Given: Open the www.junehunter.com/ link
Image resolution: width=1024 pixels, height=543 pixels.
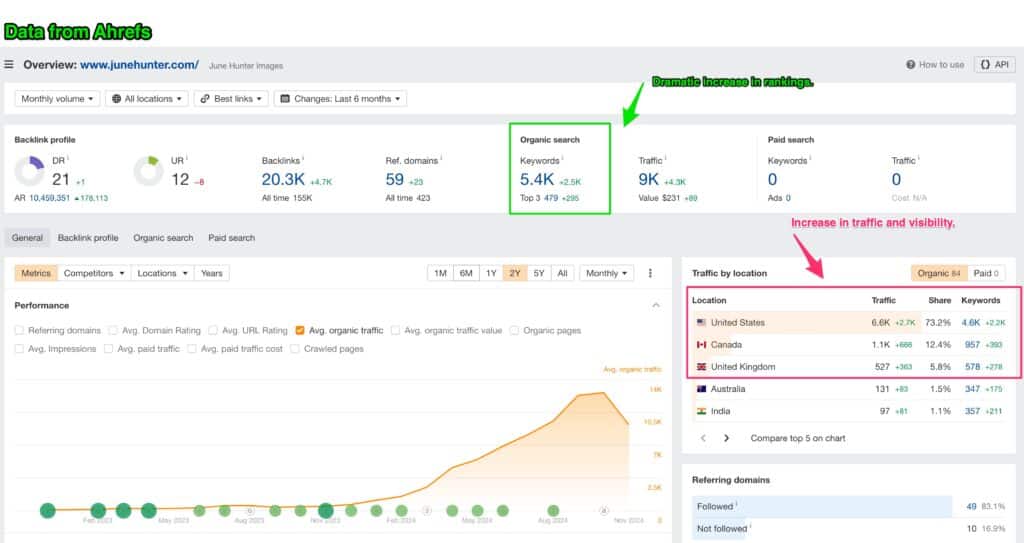Looking at the screenshot, I should pos(139,65).
